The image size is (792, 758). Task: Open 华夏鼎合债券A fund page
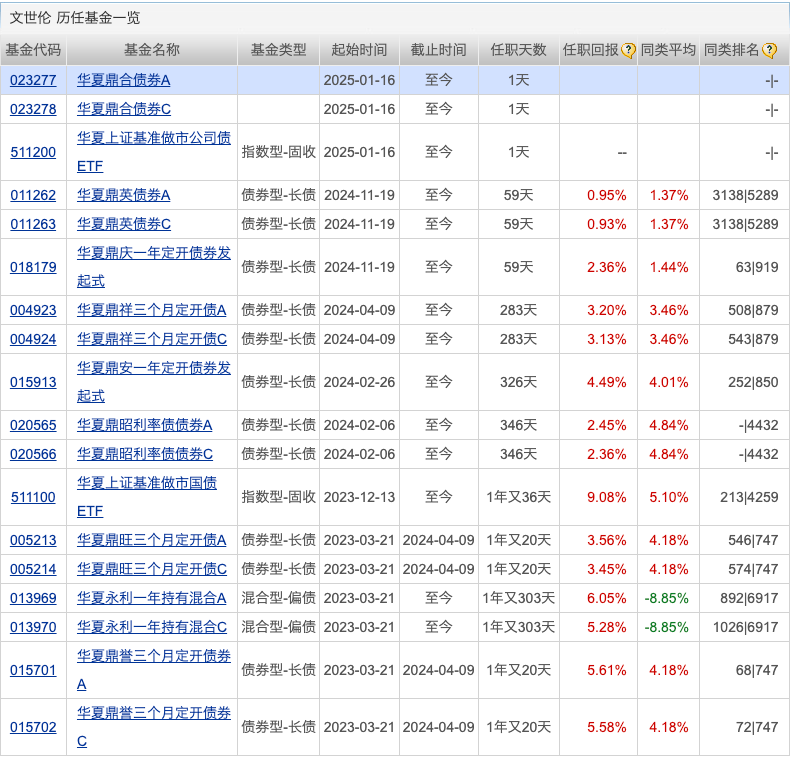click(124, 80)
